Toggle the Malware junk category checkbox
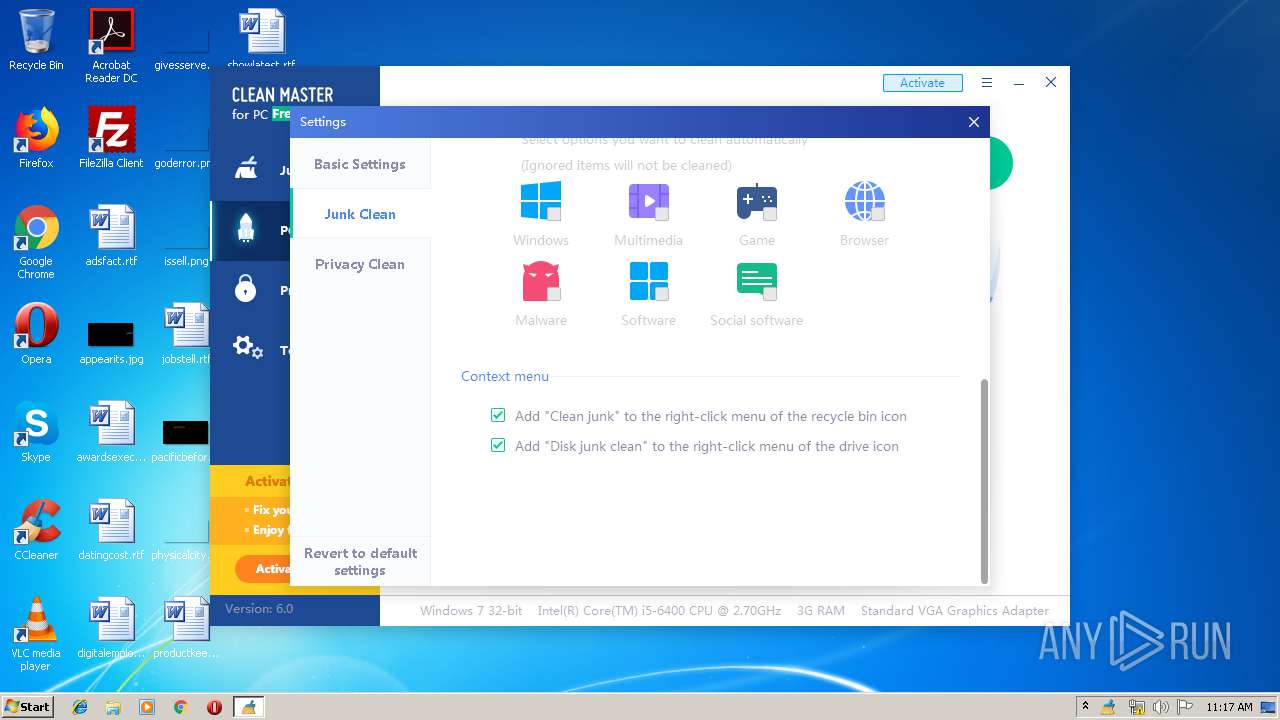The image size is (1280, 720). click(553, 294)
